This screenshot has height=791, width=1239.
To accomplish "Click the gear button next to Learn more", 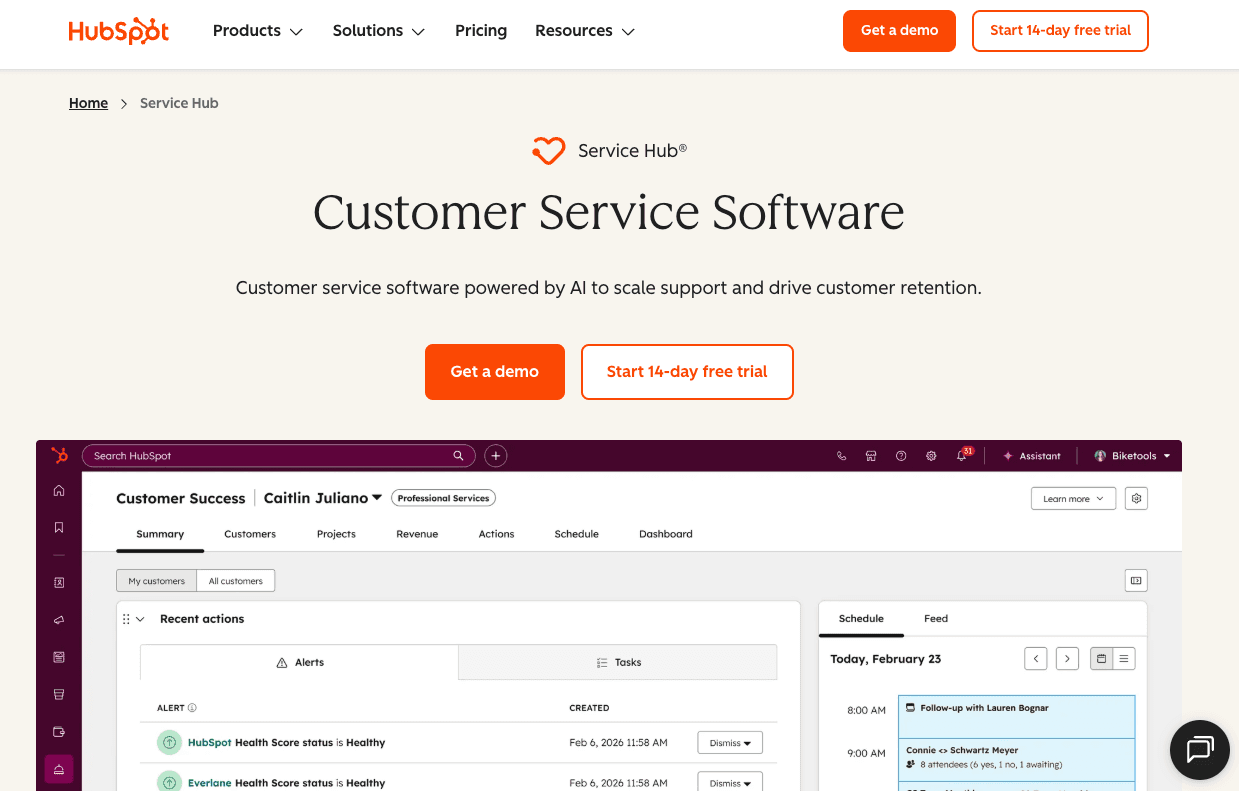I will click(1136, 498).
